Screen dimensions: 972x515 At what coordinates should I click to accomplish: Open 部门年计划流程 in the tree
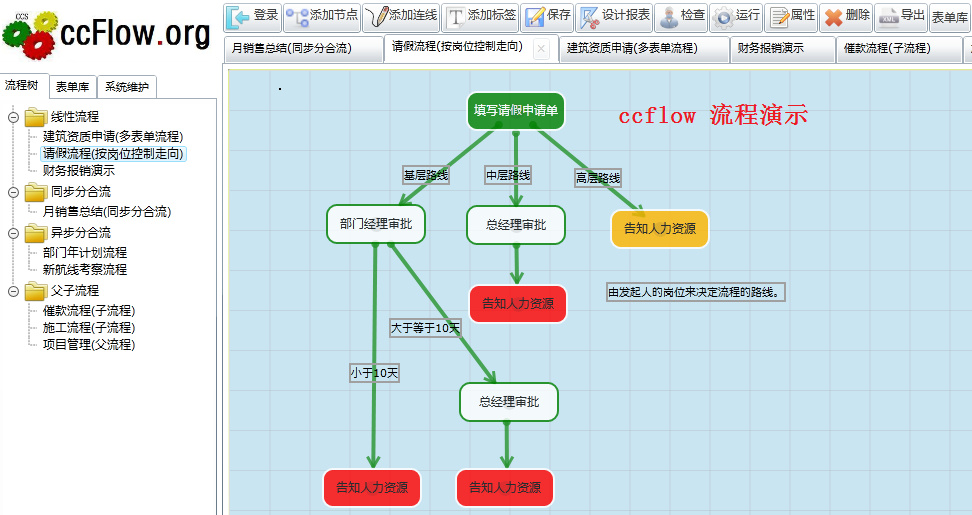(x=85, y=253)
